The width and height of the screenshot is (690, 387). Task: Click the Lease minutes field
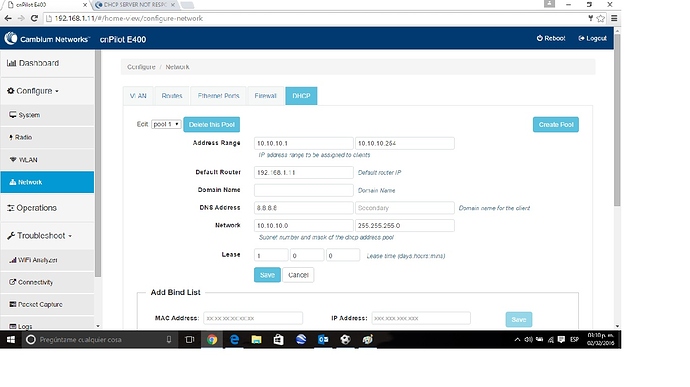tap(343, 255)
